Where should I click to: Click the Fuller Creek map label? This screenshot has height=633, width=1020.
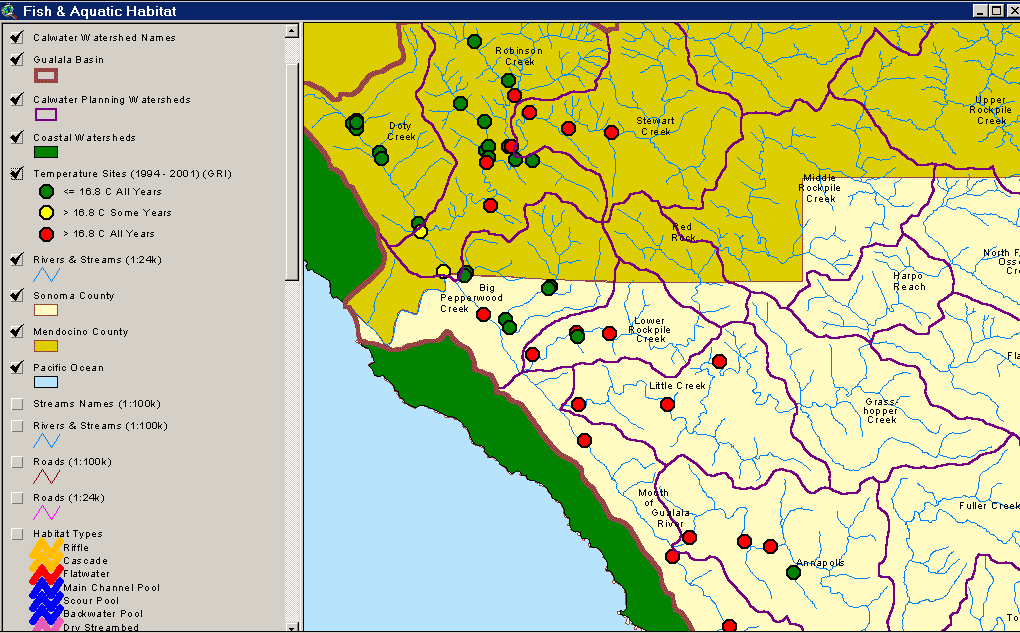[989, 506]
